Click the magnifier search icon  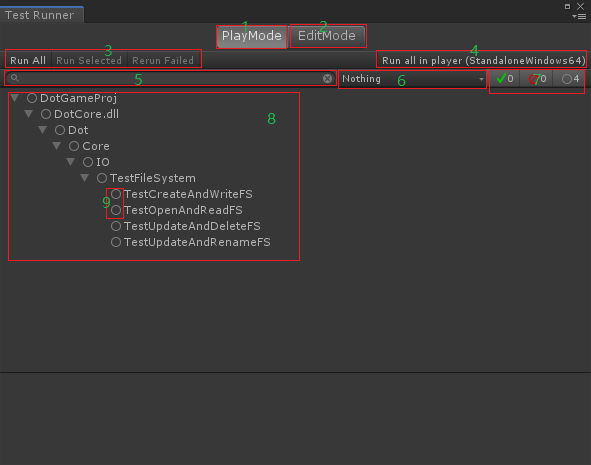[x=15, y=78]
